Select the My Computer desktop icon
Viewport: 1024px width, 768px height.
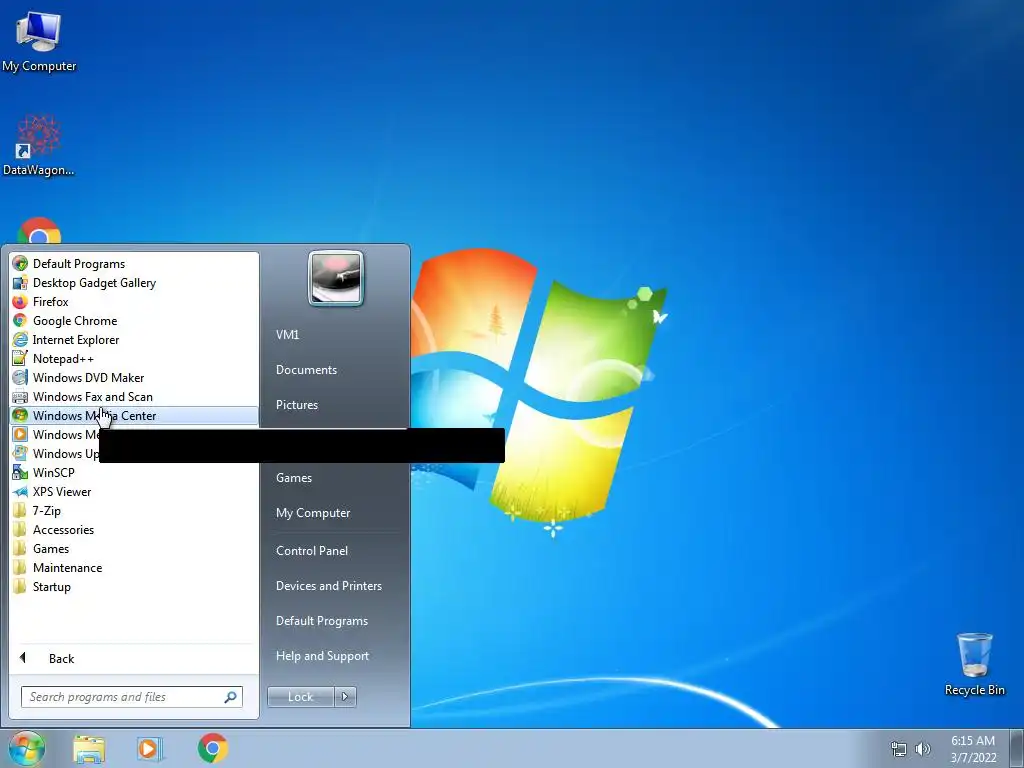(39, 42)
